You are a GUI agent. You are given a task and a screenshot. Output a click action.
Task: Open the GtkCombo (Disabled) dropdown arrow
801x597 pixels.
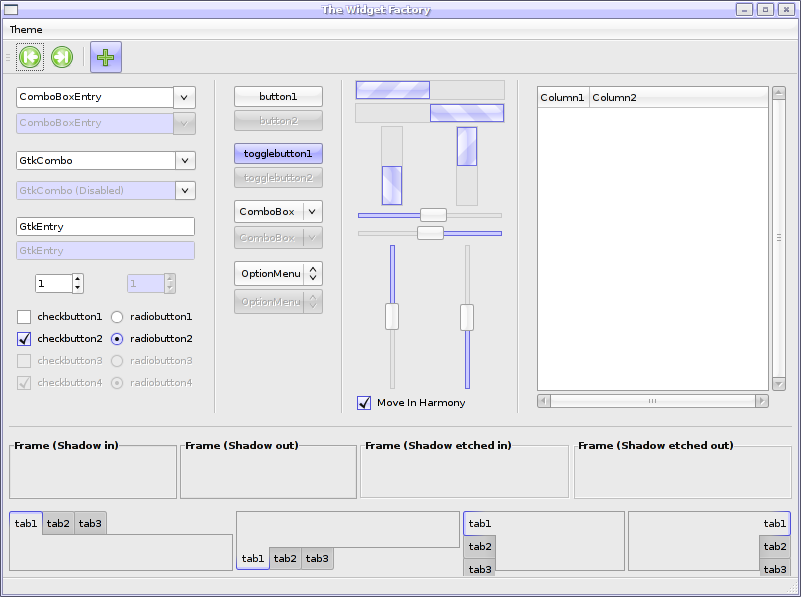click(x=185, y=190)
